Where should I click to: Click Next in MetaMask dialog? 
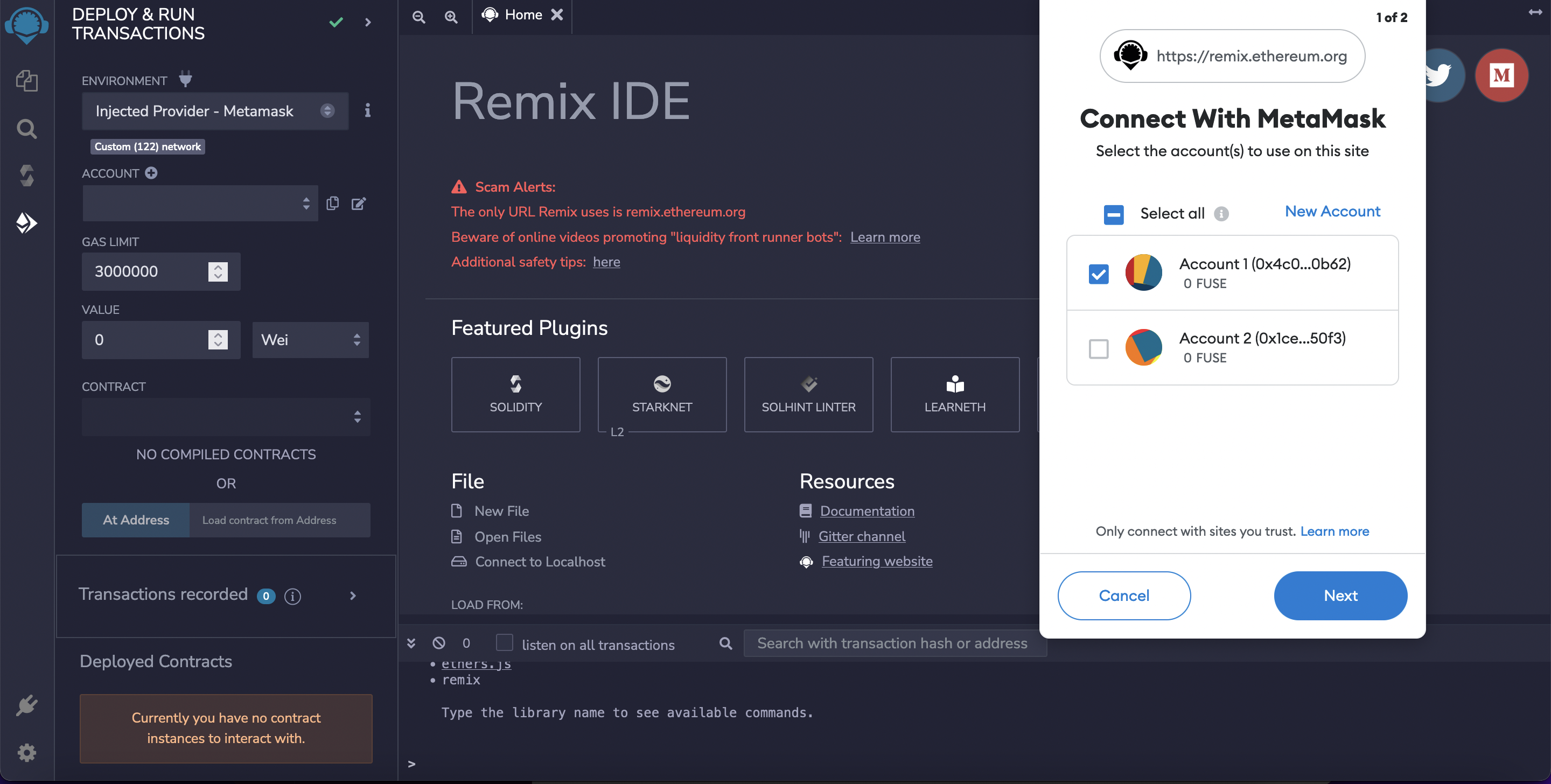[1340, 595]
